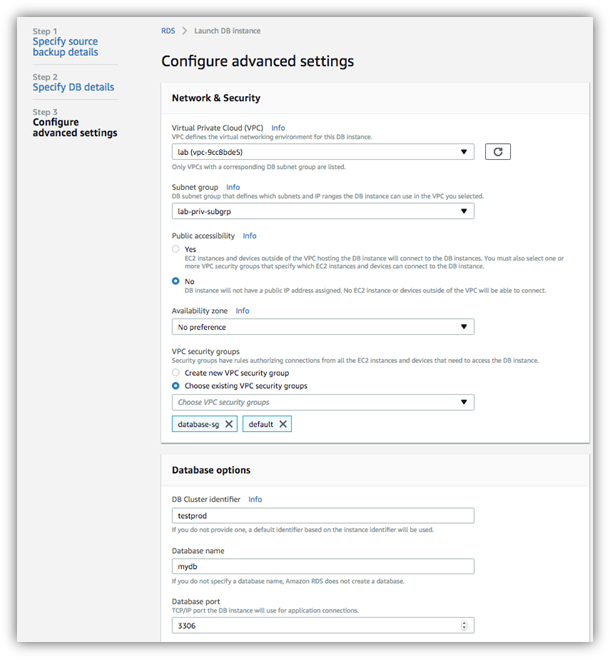The width and height of the screenshot is (610, 659).
Task: Click the Database name input field
Action: coord(323,566)
